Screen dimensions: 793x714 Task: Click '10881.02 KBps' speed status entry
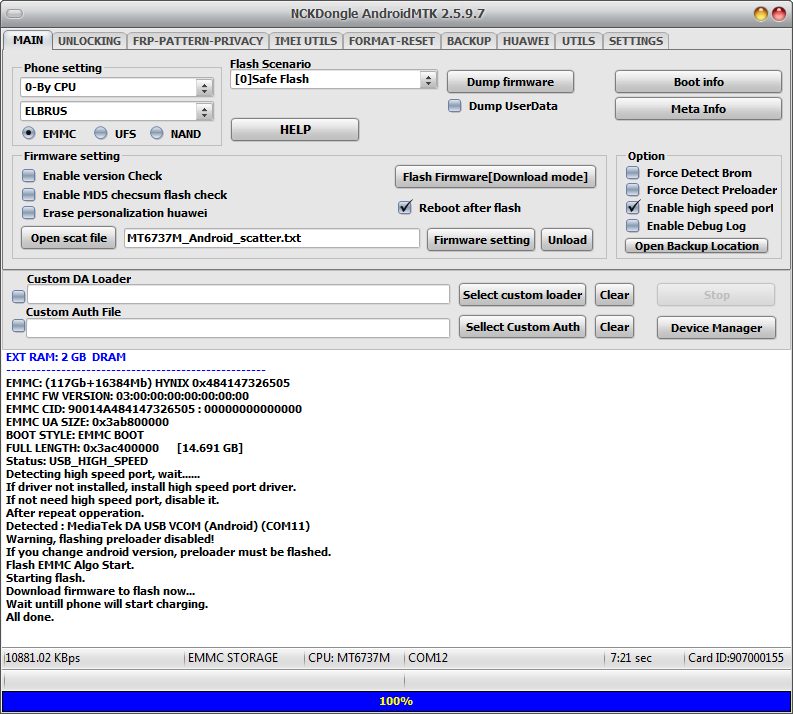click(x=42, y=658)
